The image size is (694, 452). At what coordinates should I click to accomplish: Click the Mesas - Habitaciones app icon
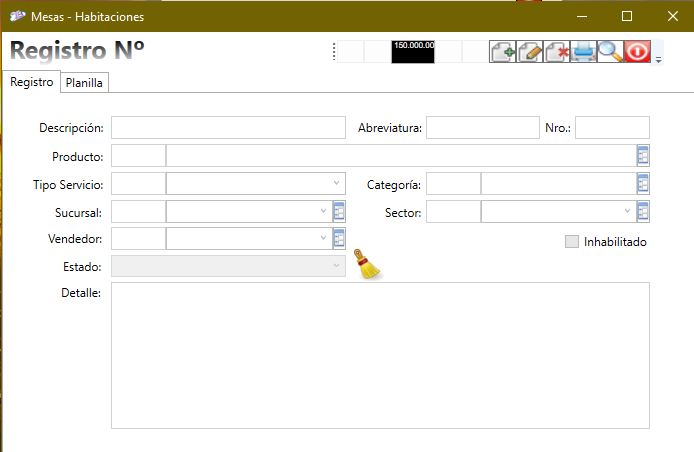[x=17, y=16]
